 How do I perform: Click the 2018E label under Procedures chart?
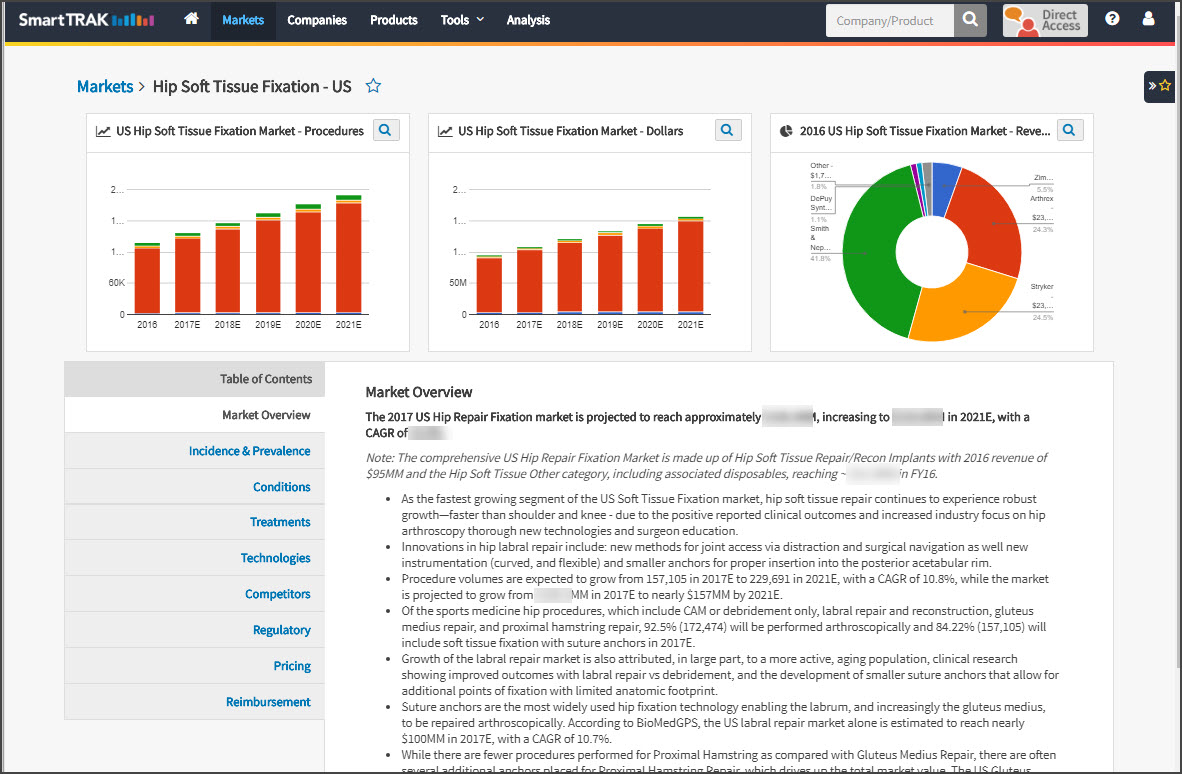point(228,325)
